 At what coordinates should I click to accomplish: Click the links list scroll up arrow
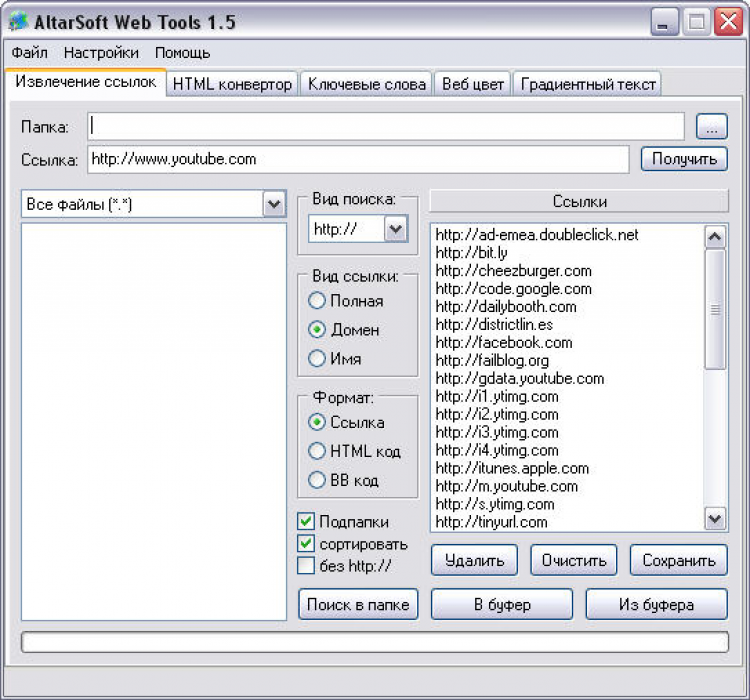click(x=715, y=236)
